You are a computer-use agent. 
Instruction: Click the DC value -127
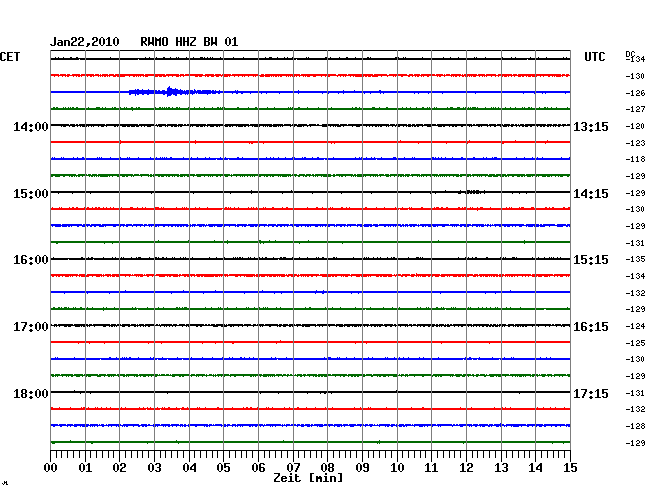[635, 109]
